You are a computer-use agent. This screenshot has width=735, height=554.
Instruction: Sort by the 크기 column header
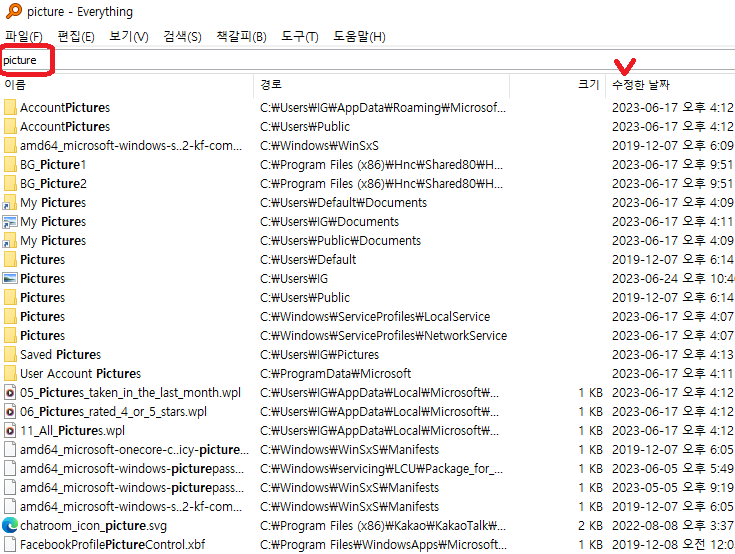tap(558, 85)
